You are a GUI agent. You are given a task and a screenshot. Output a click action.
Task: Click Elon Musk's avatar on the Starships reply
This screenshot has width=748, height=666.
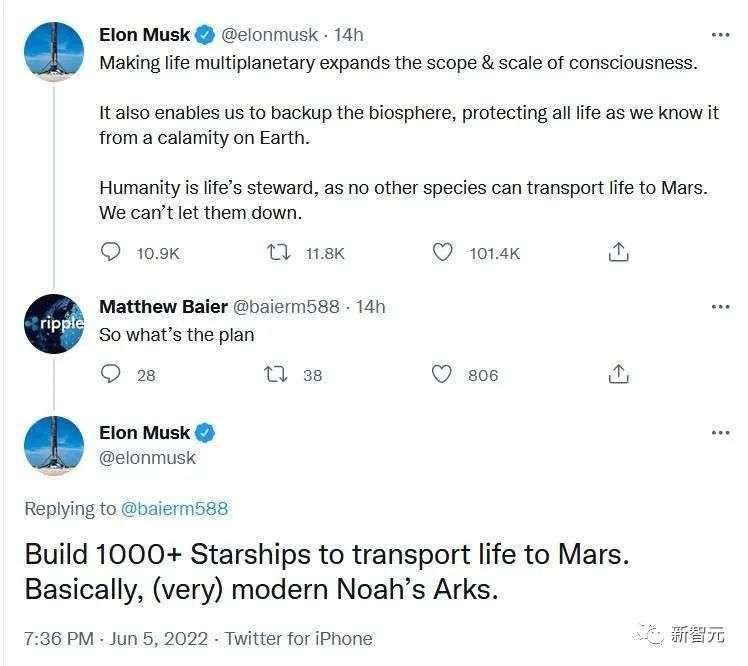click(x=53, y=445)
